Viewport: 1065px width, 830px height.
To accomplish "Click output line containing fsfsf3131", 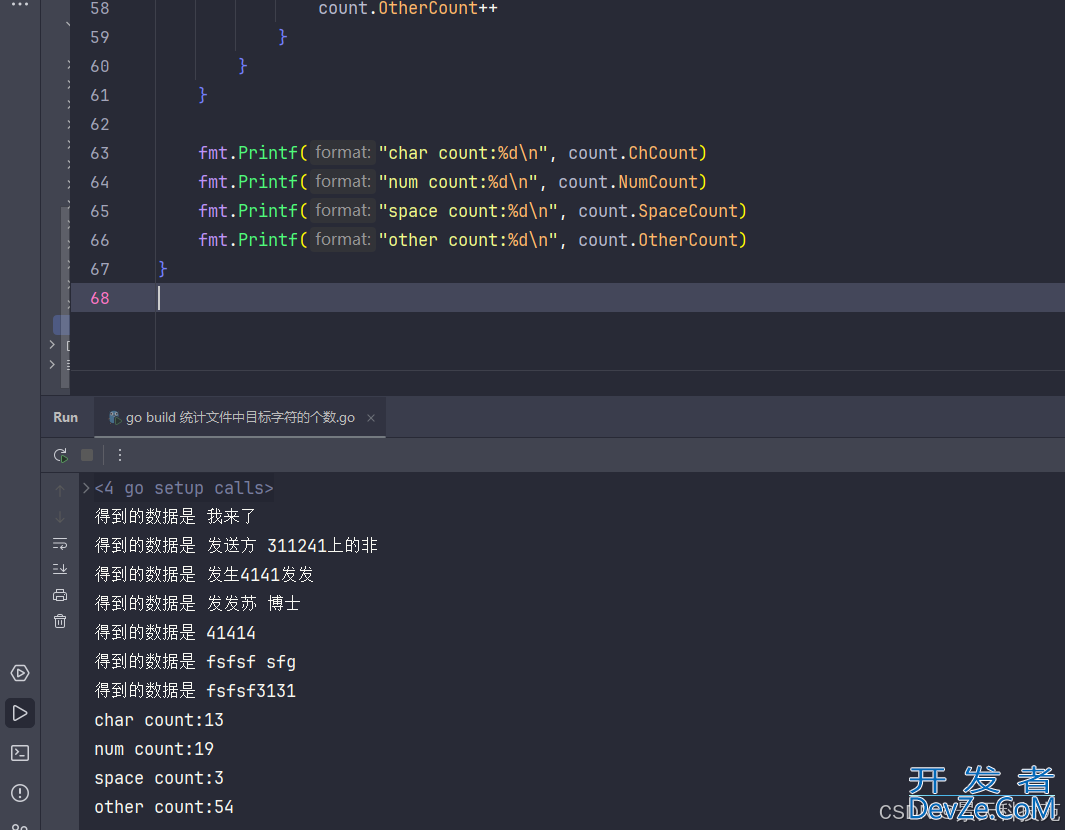I will coord(195,691).
